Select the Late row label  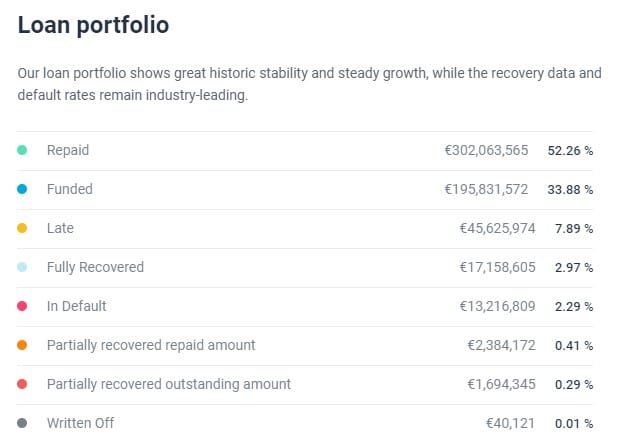click(x=60, y=228)
